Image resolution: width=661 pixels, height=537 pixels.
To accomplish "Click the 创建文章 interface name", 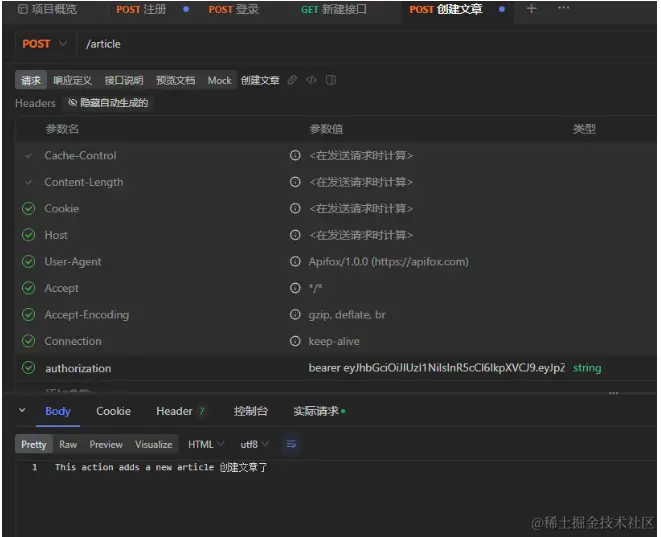I will (x=260, y=80).
